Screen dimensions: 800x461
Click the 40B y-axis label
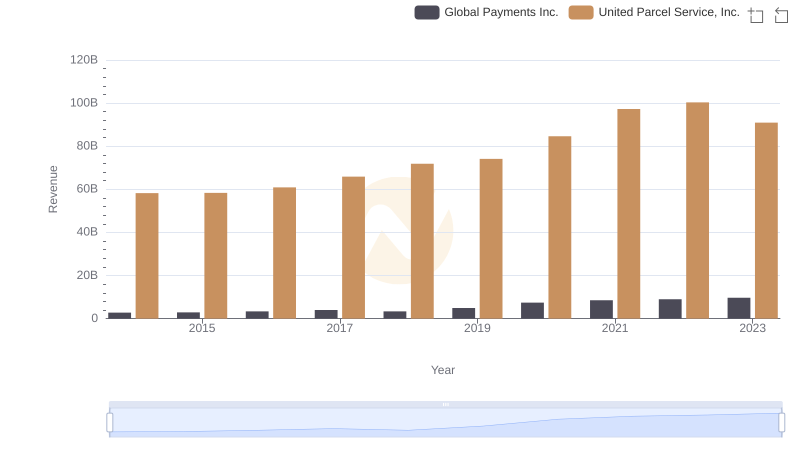tap(87, 232)
